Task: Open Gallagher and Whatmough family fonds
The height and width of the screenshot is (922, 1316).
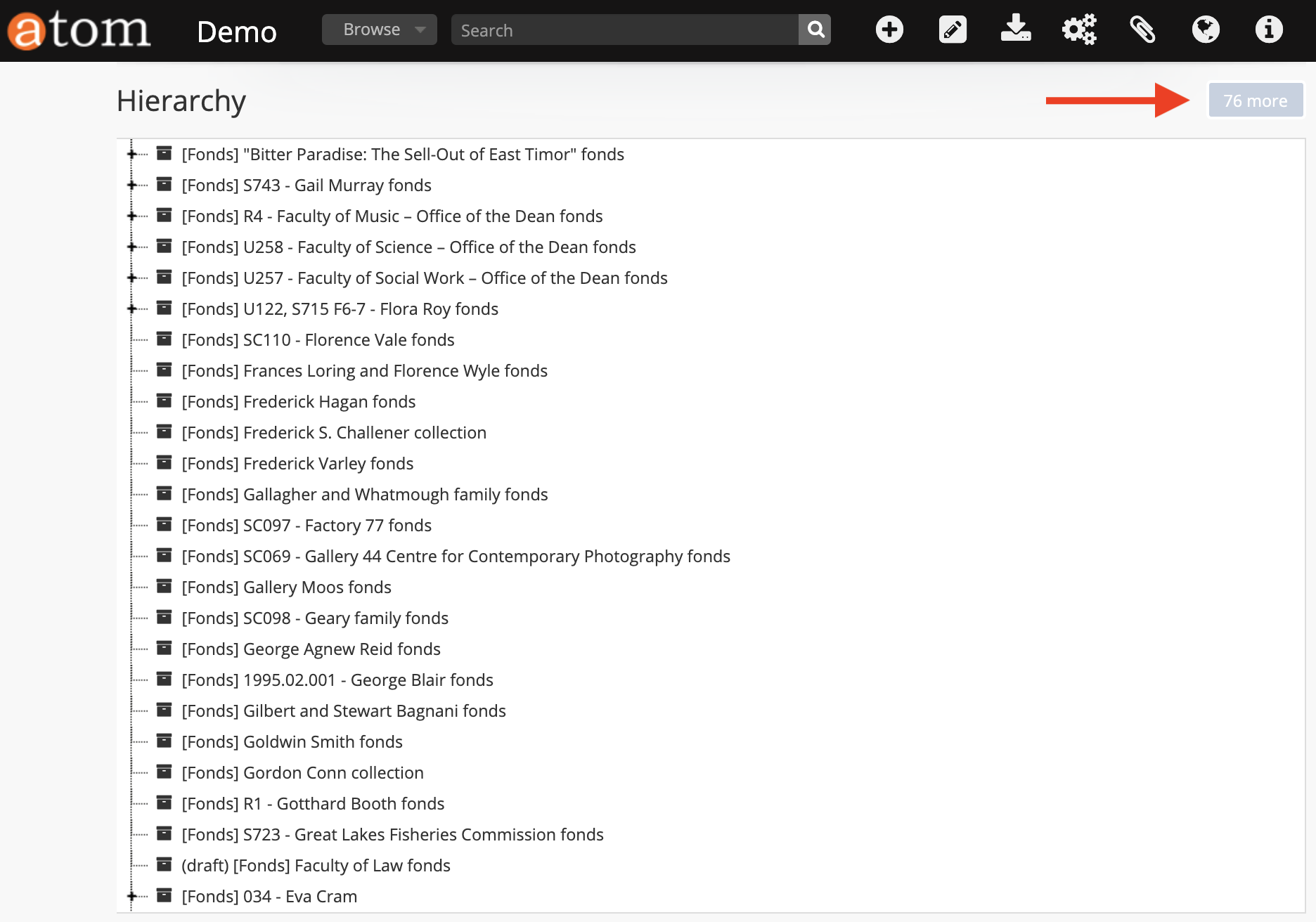Action: point(365,494)
